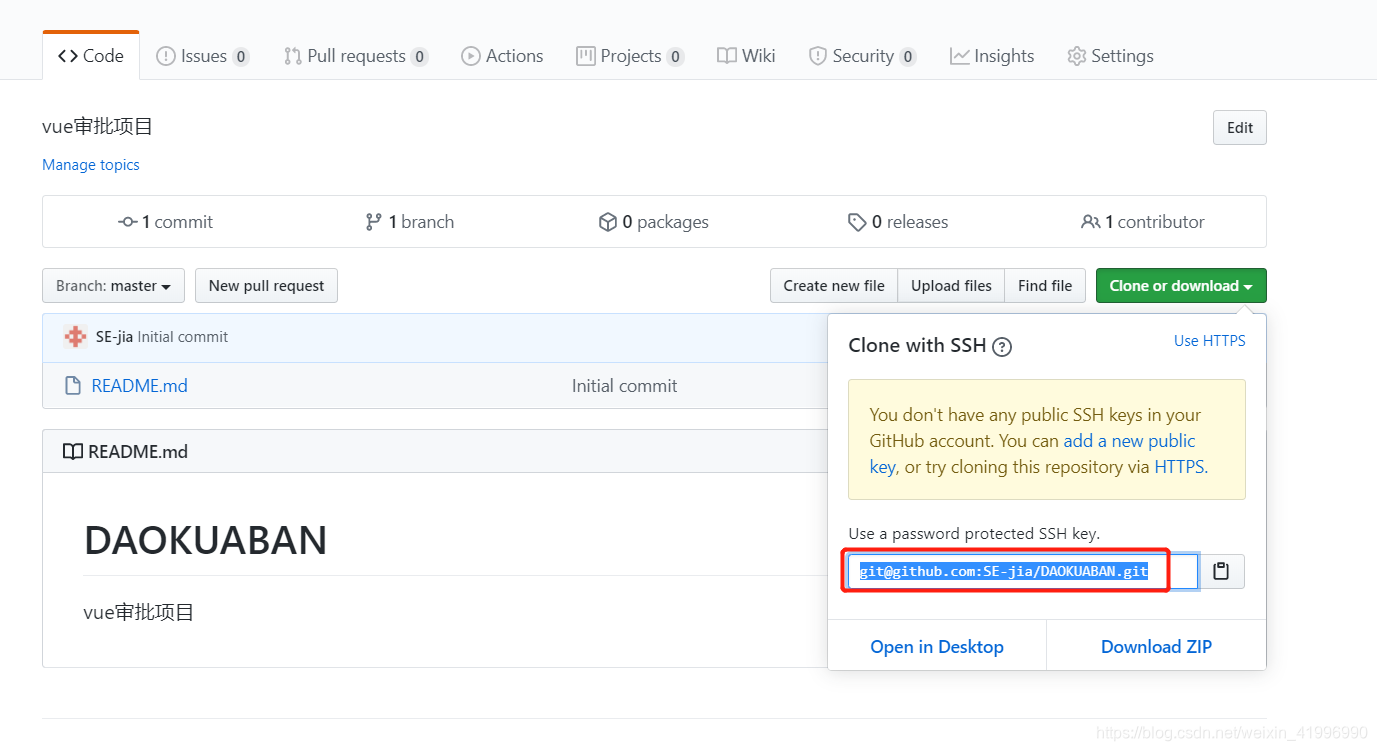Click the branch icon beside 1 branch
1377x751 pixels.
point(373,222)
